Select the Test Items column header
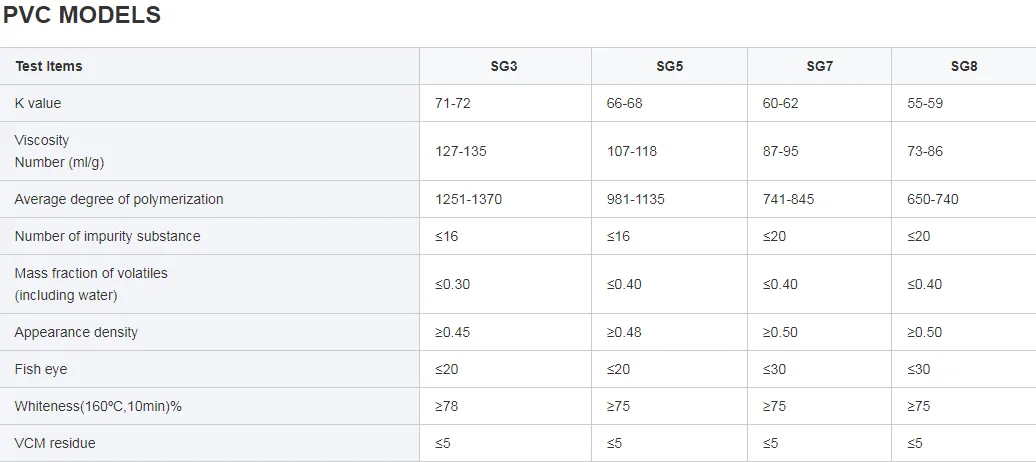Viewport: 1036px width, 462px height. [x=48, y=66]
